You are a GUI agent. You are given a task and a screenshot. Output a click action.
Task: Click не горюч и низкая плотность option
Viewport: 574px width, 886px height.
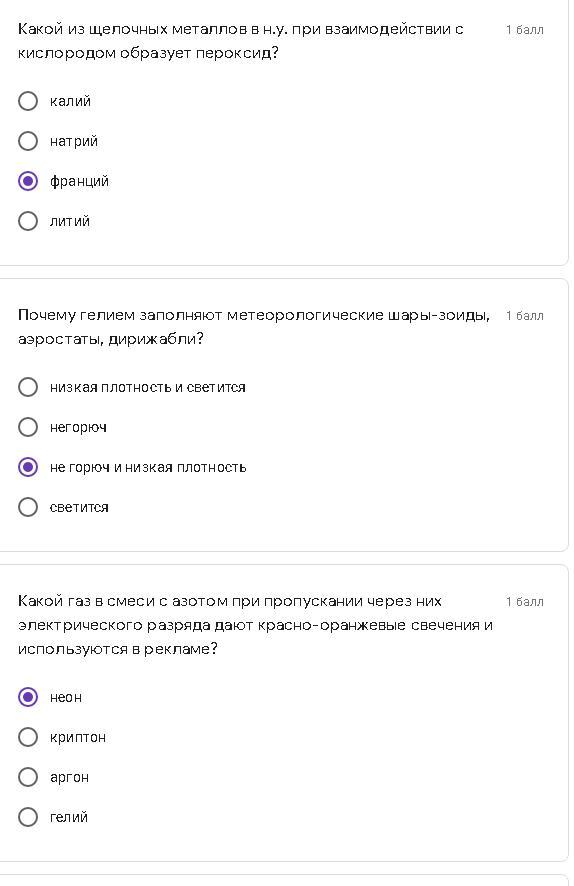pos(28,467)
